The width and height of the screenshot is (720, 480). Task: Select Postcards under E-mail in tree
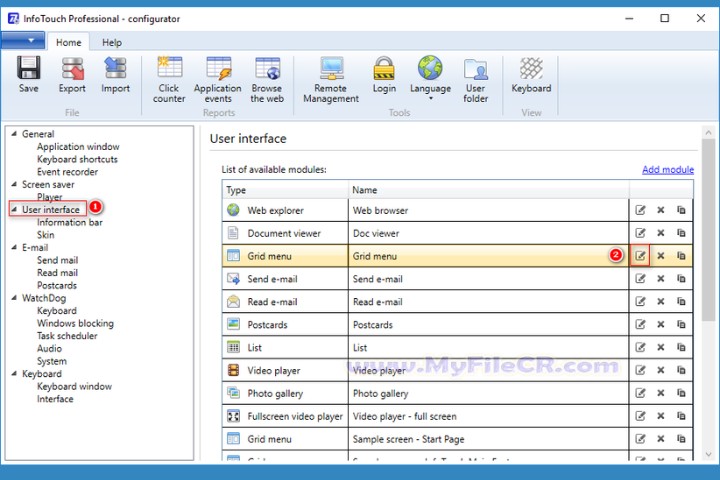click(x=57, y=285)
